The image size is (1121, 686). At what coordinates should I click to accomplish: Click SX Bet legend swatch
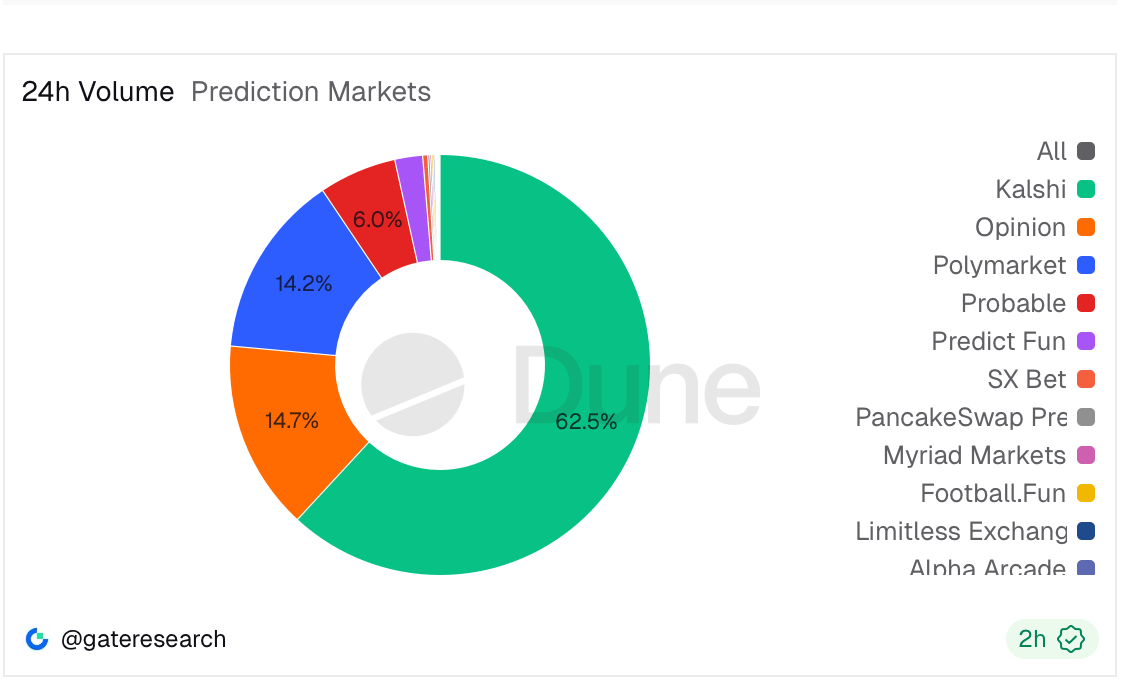[1086, 379]
